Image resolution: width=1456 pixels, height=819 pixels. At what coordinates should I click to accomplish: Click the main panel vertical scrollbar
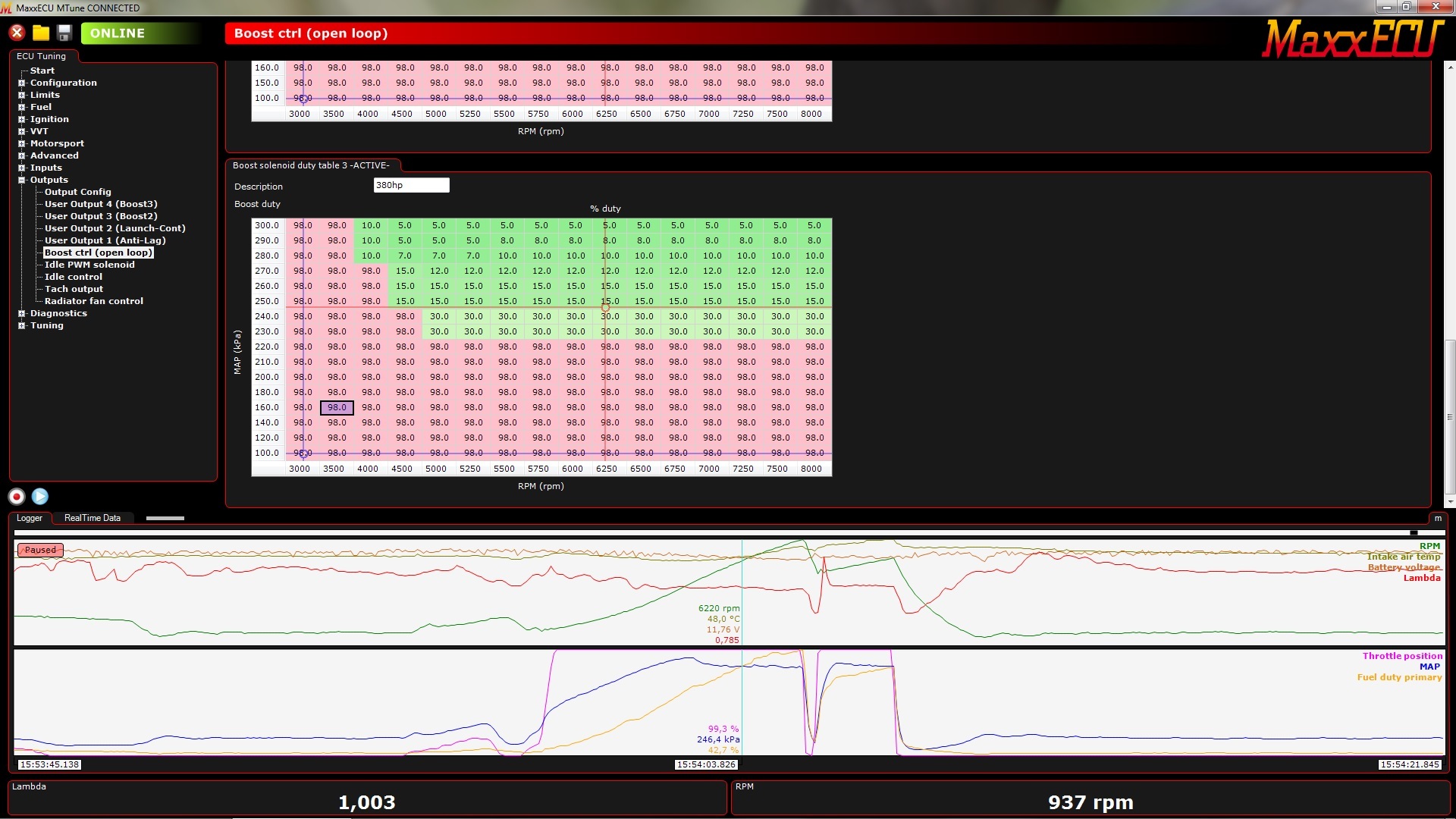tap(1450, 416)
